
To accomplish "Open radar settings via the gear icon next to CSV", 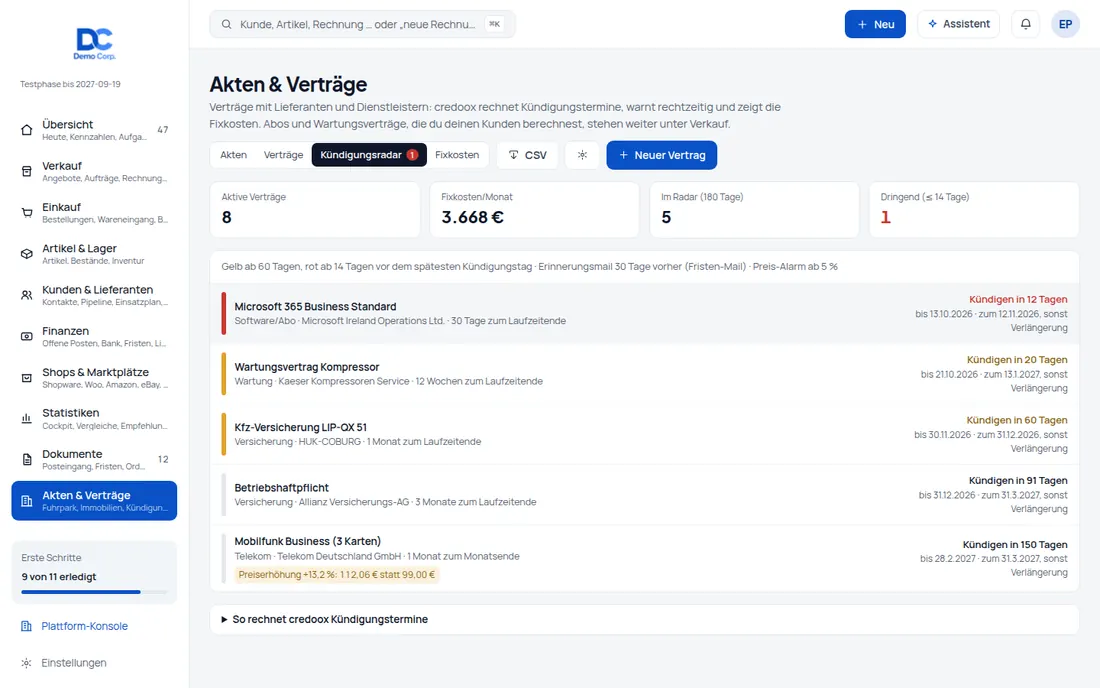I will click(582, 155).
